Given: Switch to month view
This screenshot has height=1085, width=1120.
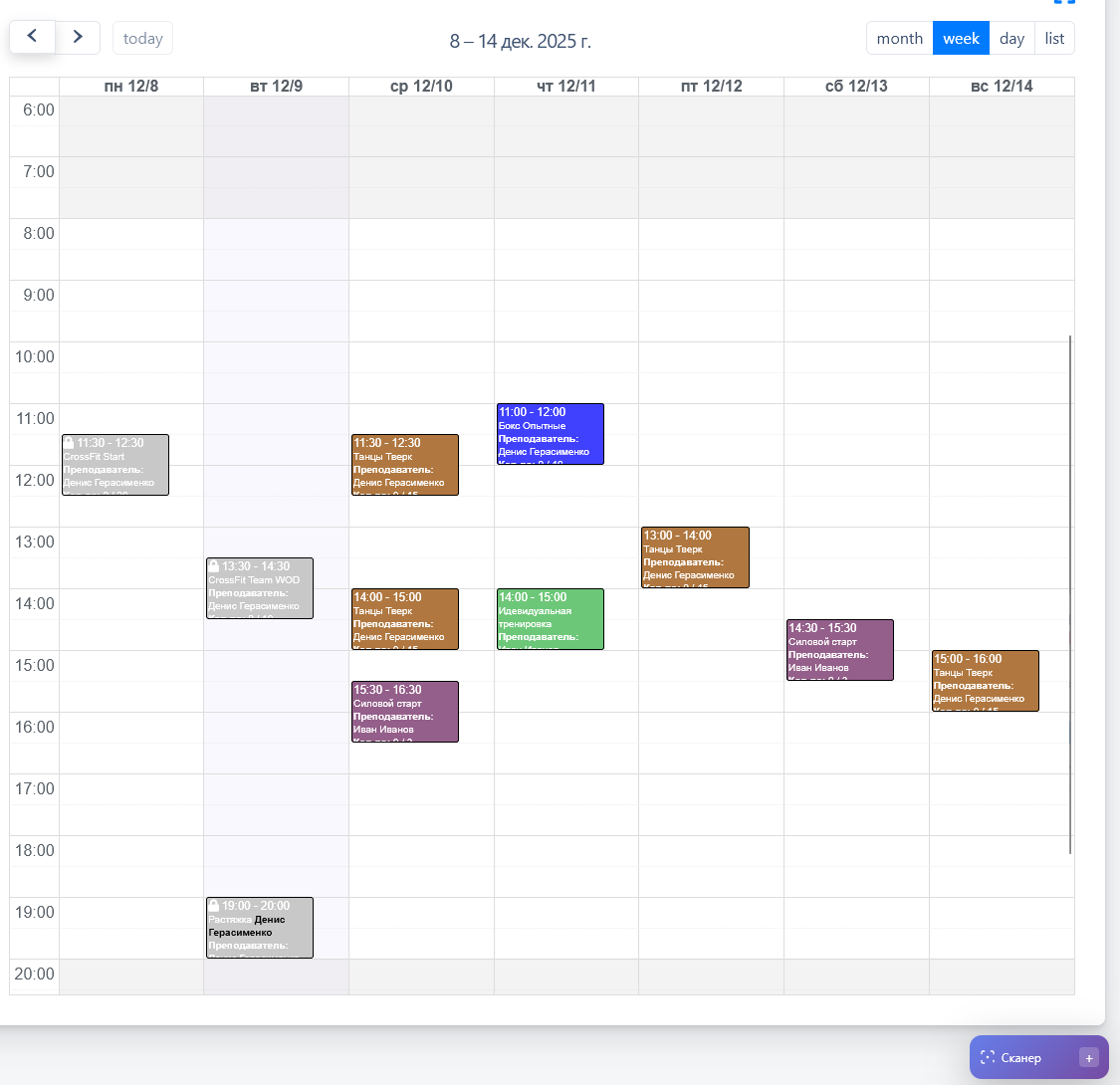Looking at the screenshot, I should pyautogui.click(x=899, y=38).
